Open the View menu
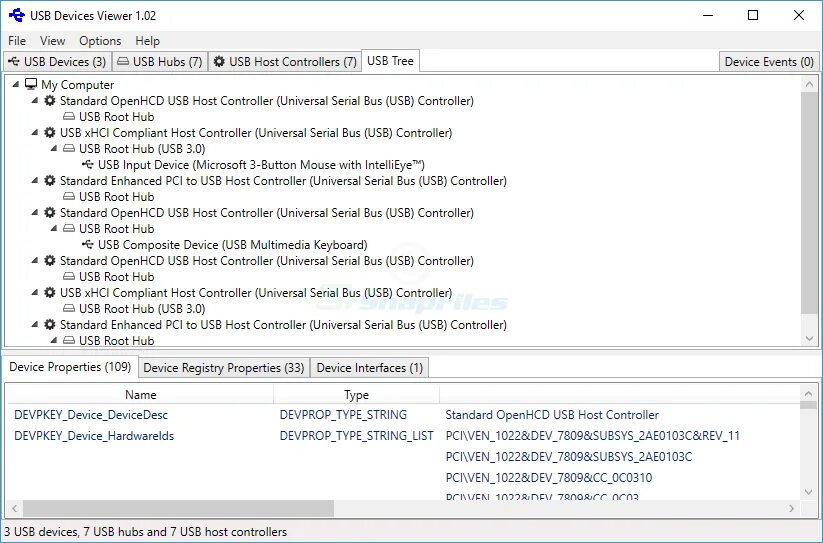 click(x=52, y=41)
